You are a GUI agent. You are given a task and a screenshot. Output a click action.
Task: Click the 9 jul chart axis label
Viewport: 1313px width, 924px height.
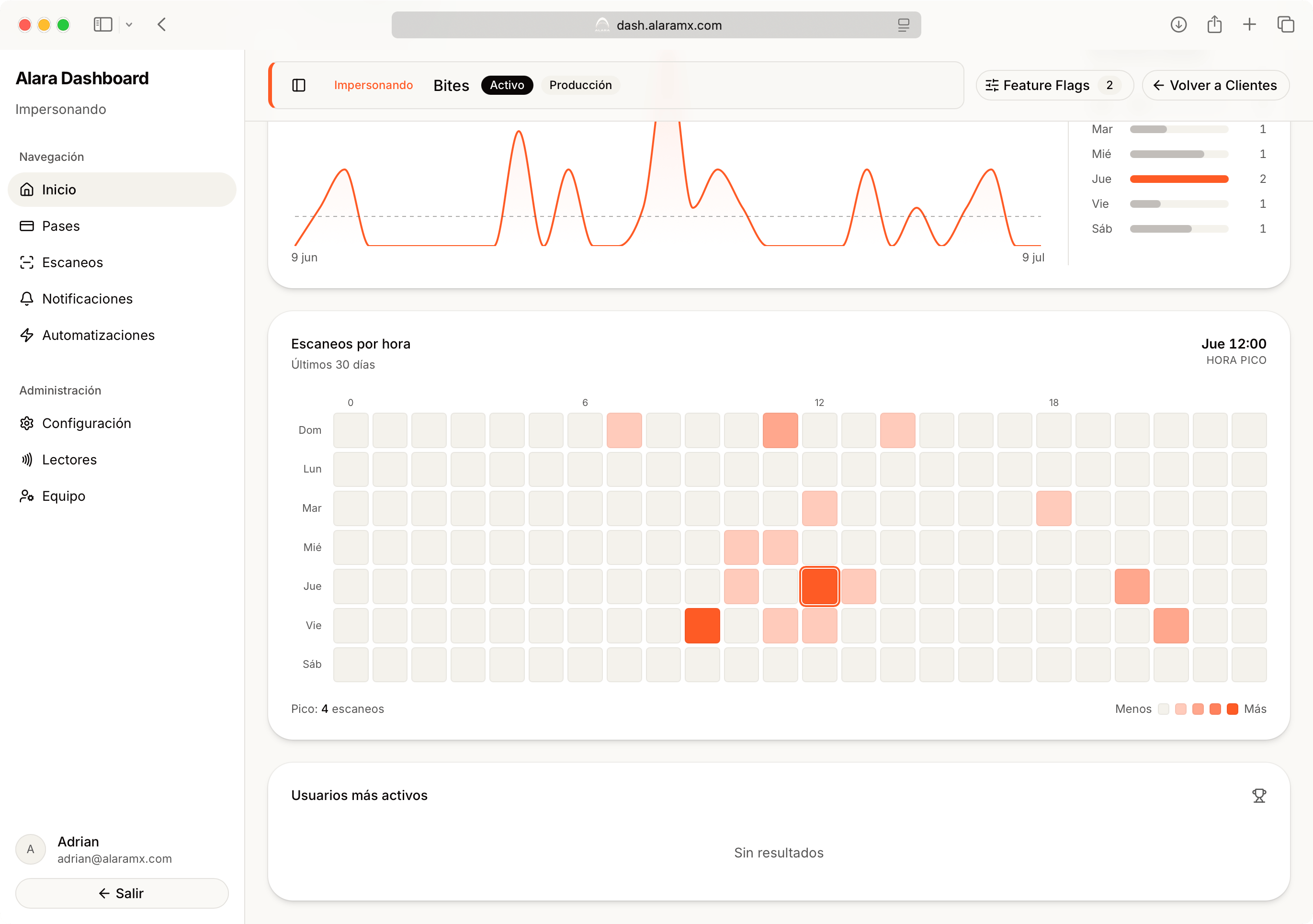[x=1033, y=257]
